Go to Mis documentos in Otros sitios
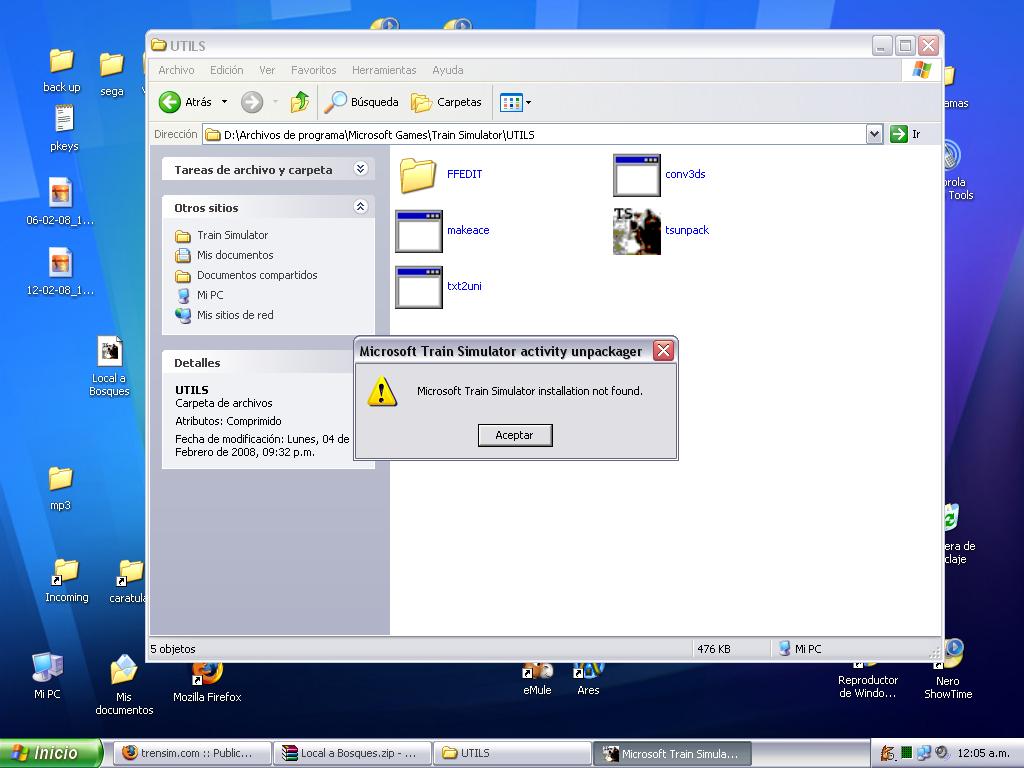The height and width of the screenshot is (768, 1024). click(x=235, y=255)
